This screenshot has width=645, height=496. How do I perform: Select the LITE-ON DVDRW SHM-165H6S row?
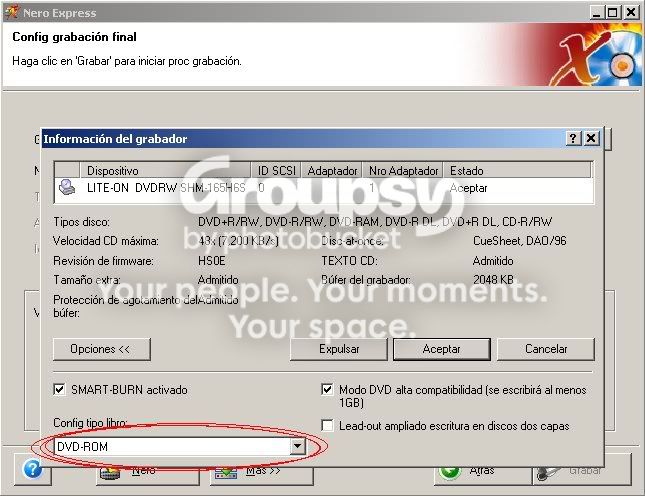coord(324,188)
